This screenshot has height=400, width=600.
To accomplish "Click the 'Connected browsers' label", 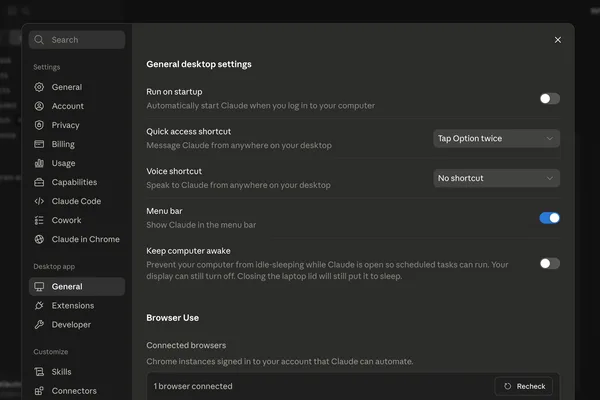I will [186, 345].
